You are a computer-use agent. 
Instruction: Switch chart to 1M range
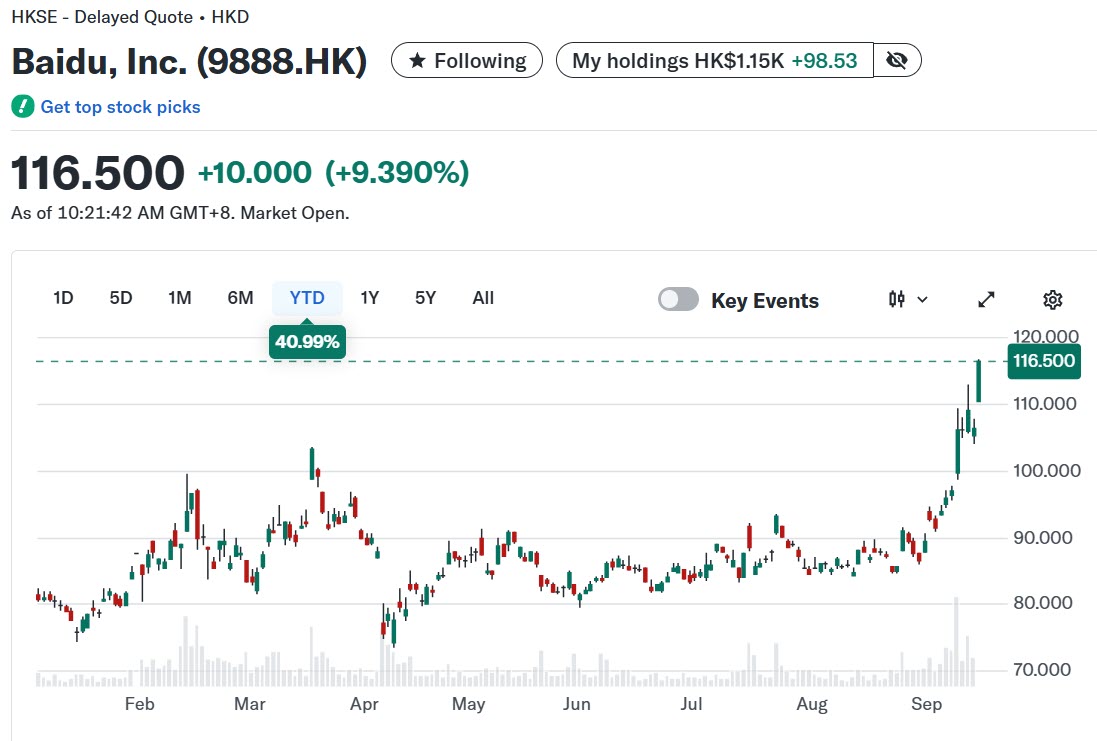point(180,298)
